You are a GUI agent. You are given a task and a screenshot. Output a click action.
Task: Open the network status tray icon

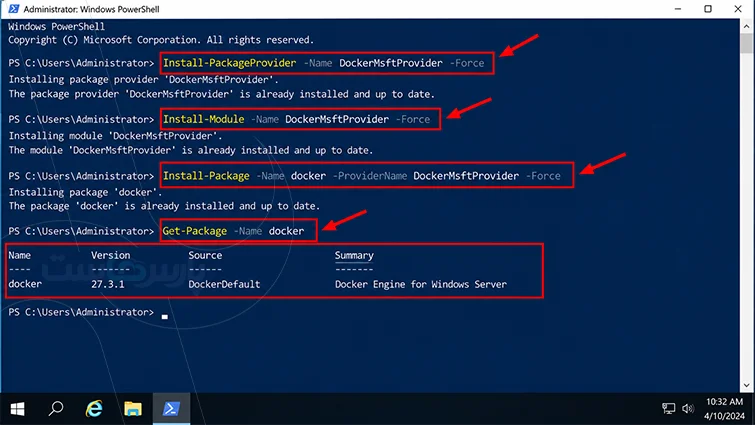point(668,409)
